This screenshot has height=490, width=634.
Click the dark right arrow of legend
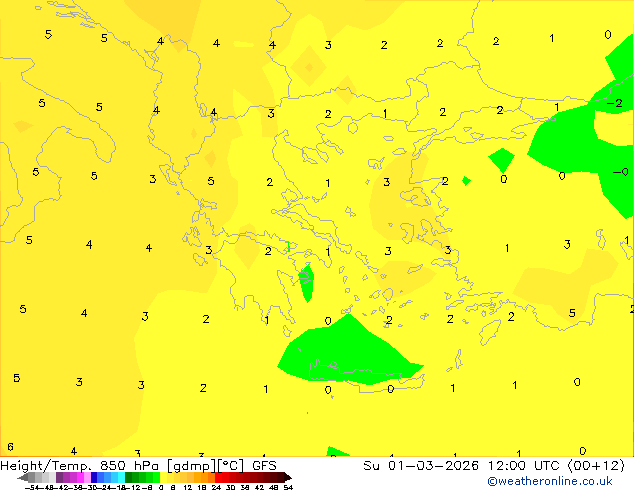pyautogui.click(x=287, y=478)
